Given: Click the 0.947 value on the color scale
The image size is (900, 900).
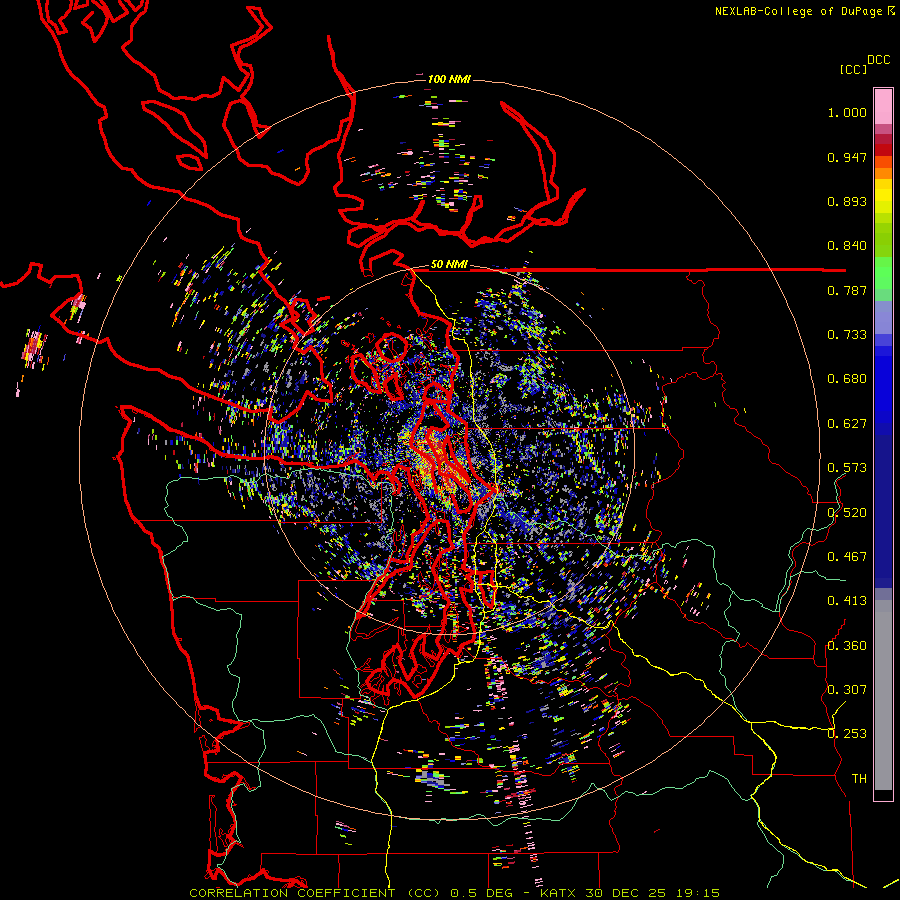Looking at the screenshot, I should [847, 157].
